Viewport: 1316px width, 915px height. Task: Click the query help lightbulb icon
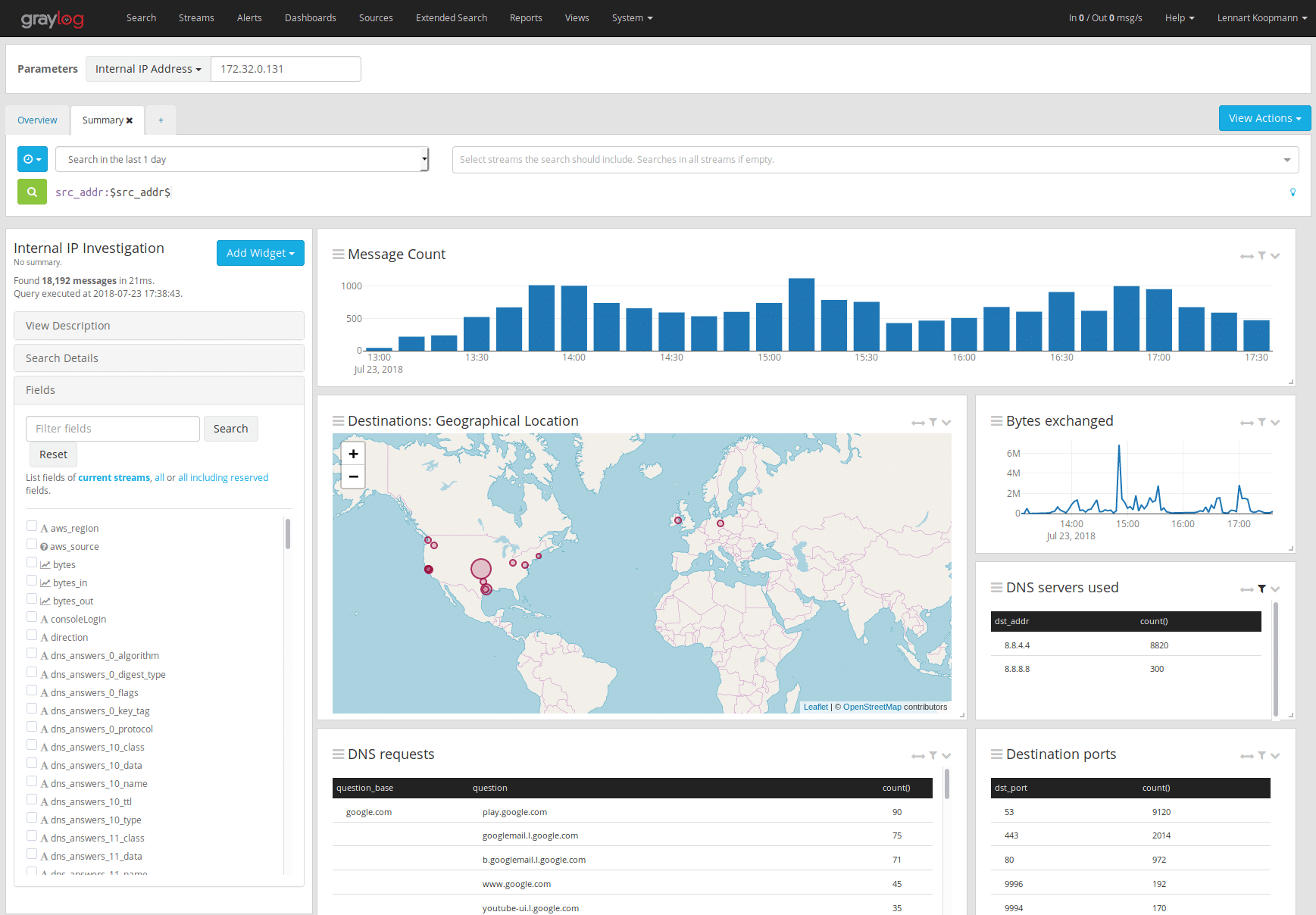click(x=1293, y=192)
